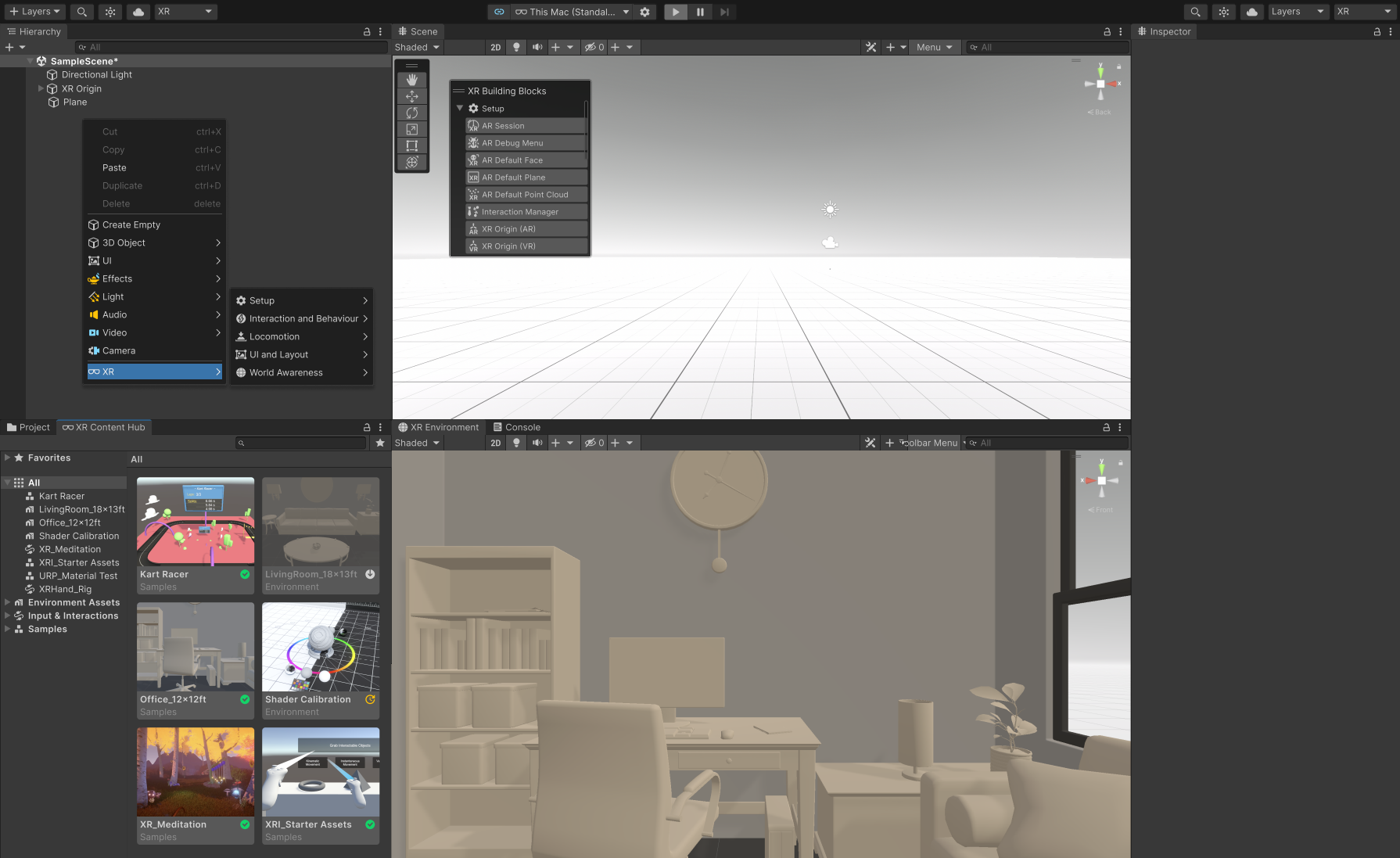Viewport: 1400px width, 858px height.
Task: Select the Scale tool in Scene overlay
Action: tap(412, 129)
